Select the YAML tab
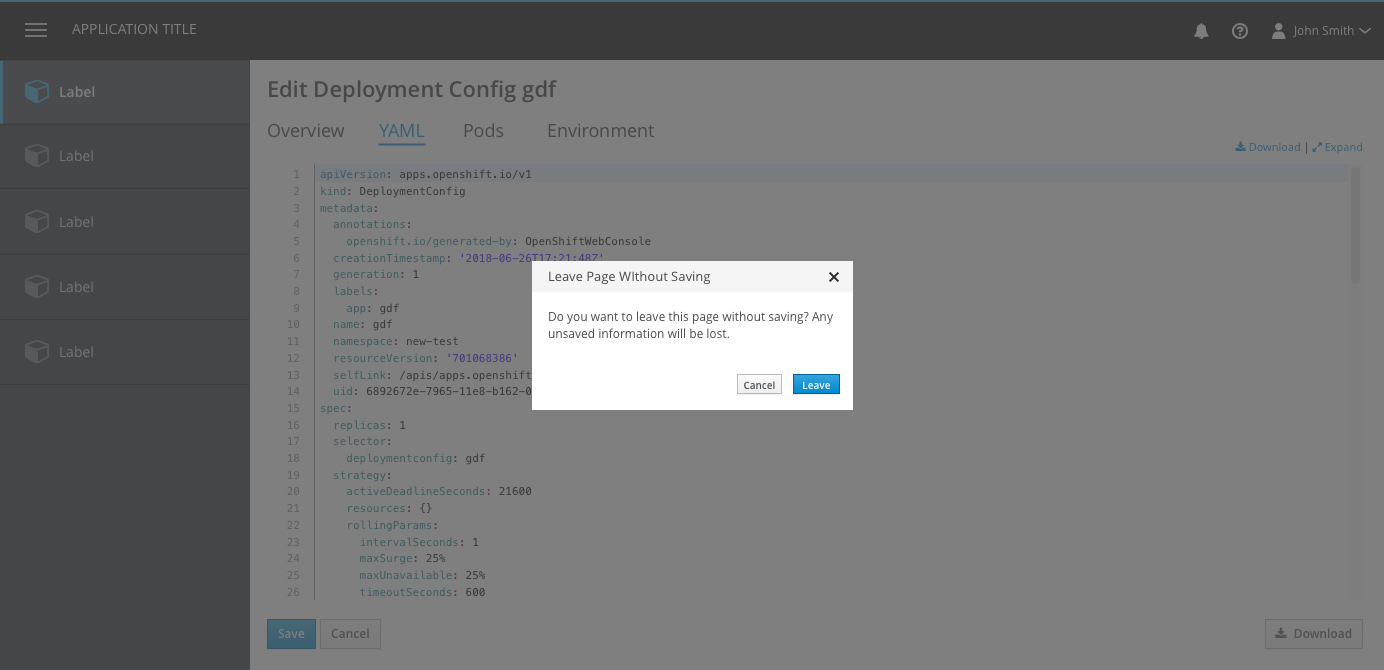 [401, 131]
